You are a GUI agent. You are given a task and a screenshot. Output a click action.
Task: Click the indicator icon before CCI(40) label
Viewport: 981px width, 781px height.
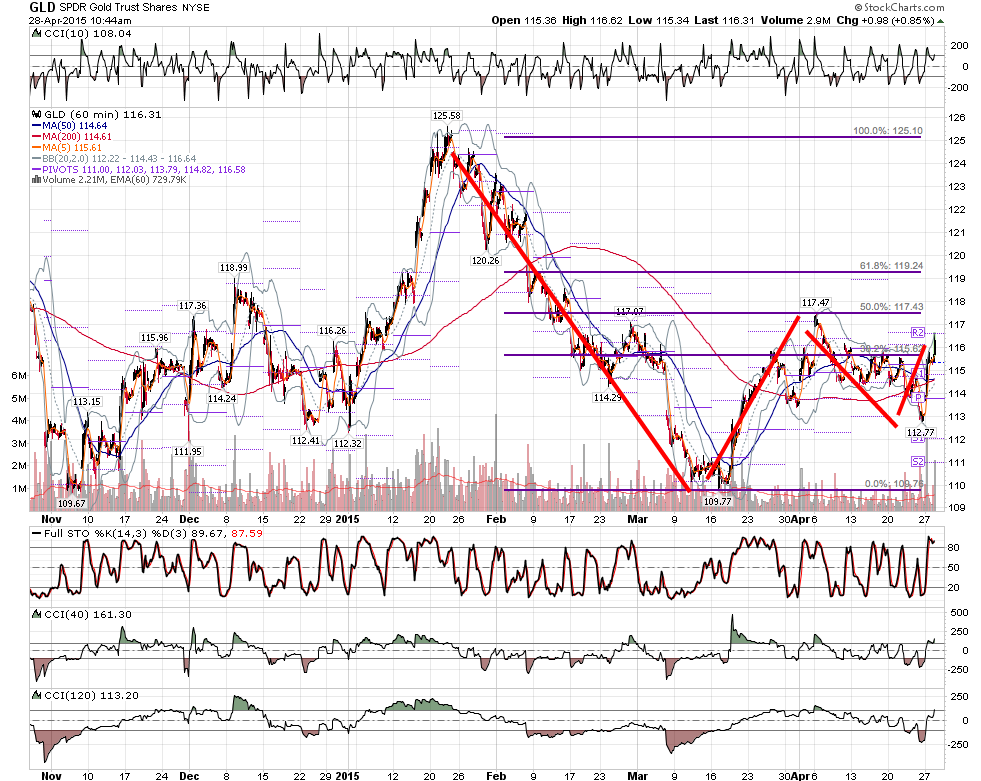pyautogui.click(x=37, y=615)
